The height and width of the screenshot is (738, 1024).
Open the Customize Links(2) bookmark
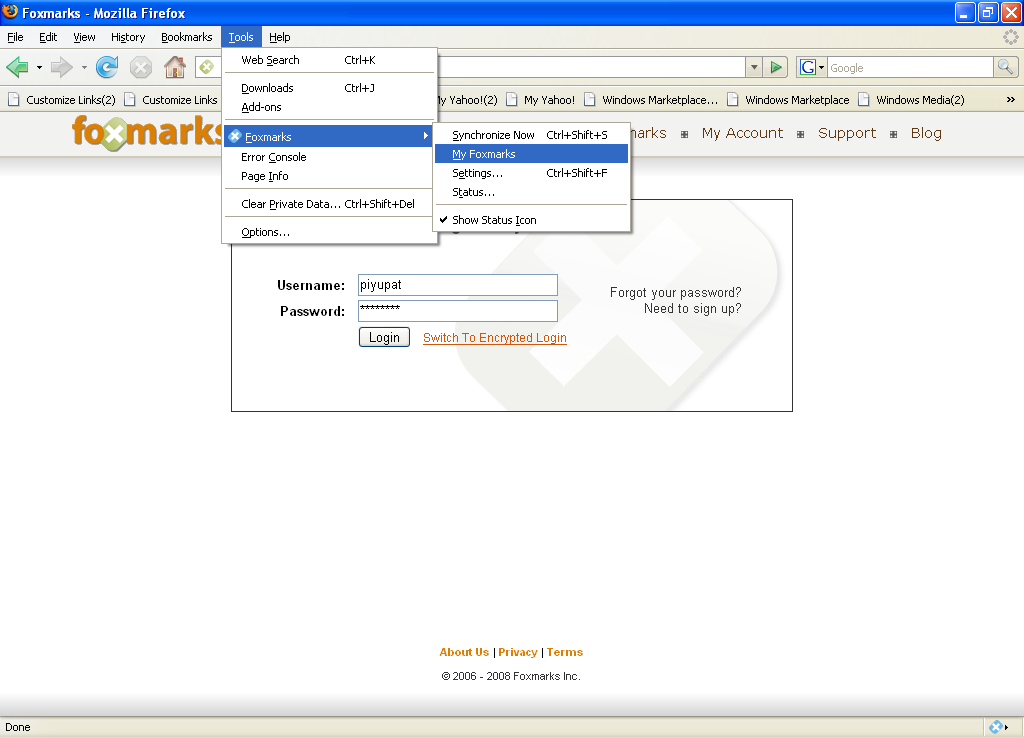point(62,100)
